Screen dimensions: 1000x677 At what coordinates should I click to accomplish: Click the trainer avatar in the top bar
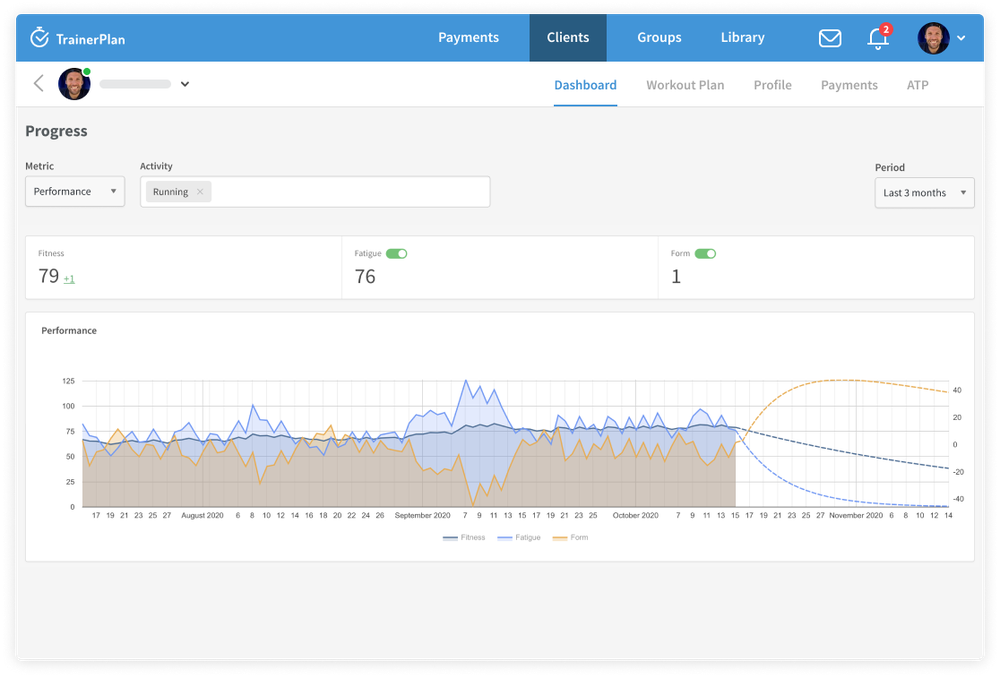pos(933,38)
